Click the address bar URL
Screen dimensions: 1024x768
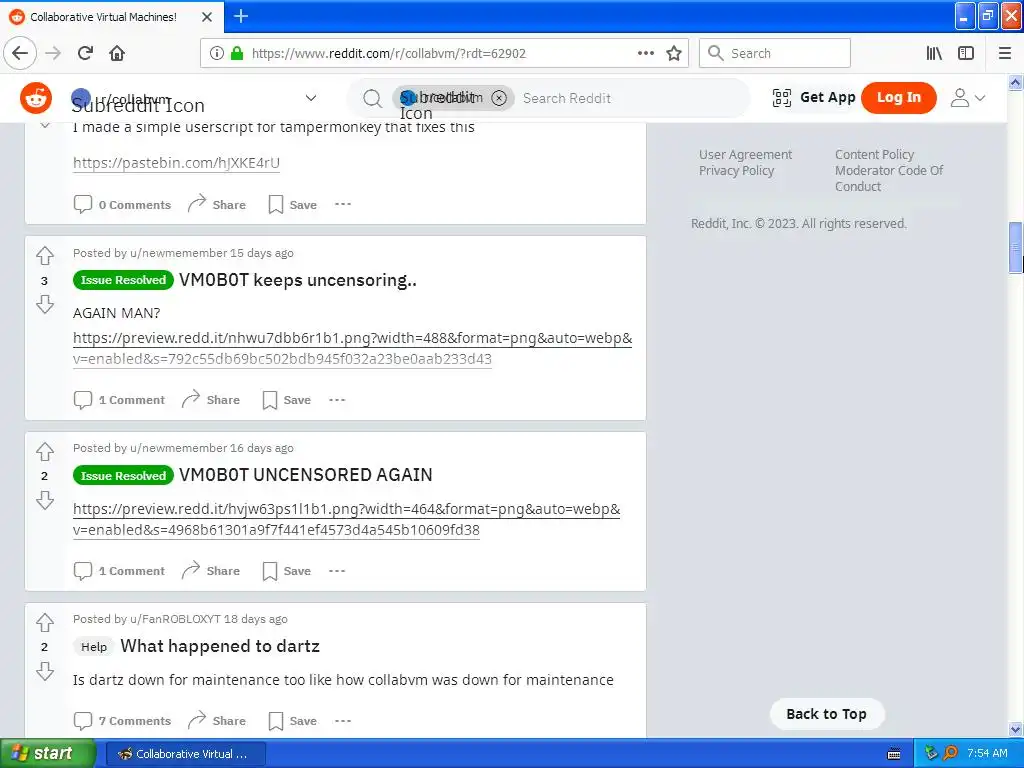[x=389, y=54]
